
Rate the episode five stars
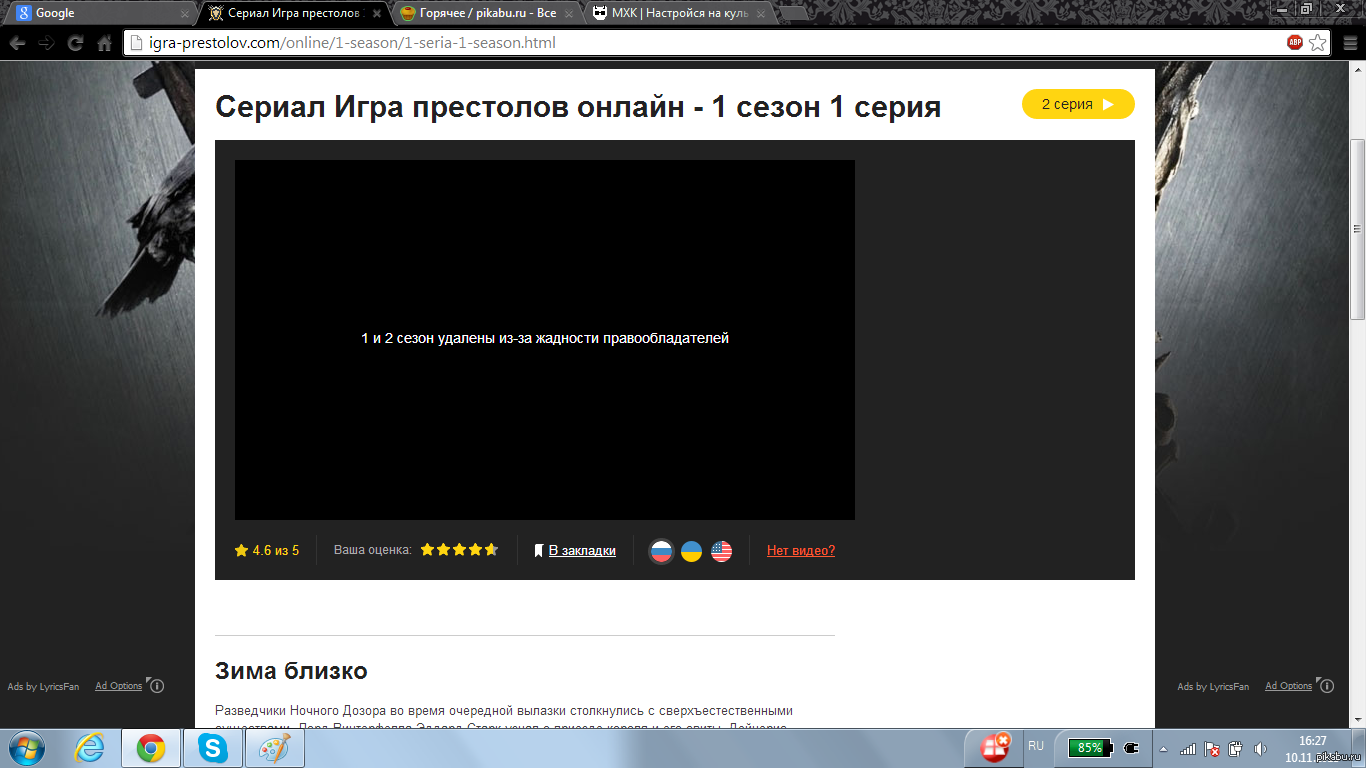(491, 550)
